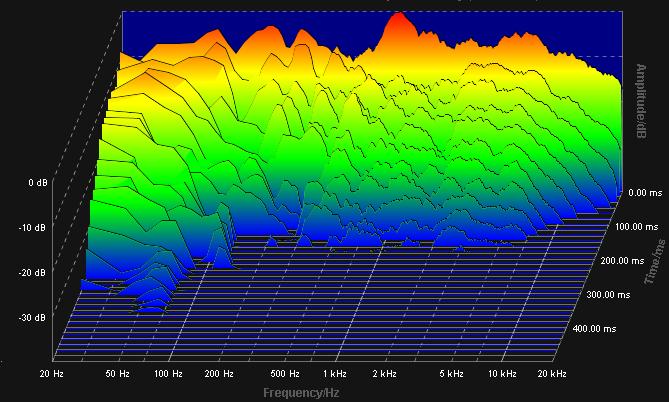Select the 1 kHz frequency tick label
This screenshot has width=669, height=402.
point(335,374)
